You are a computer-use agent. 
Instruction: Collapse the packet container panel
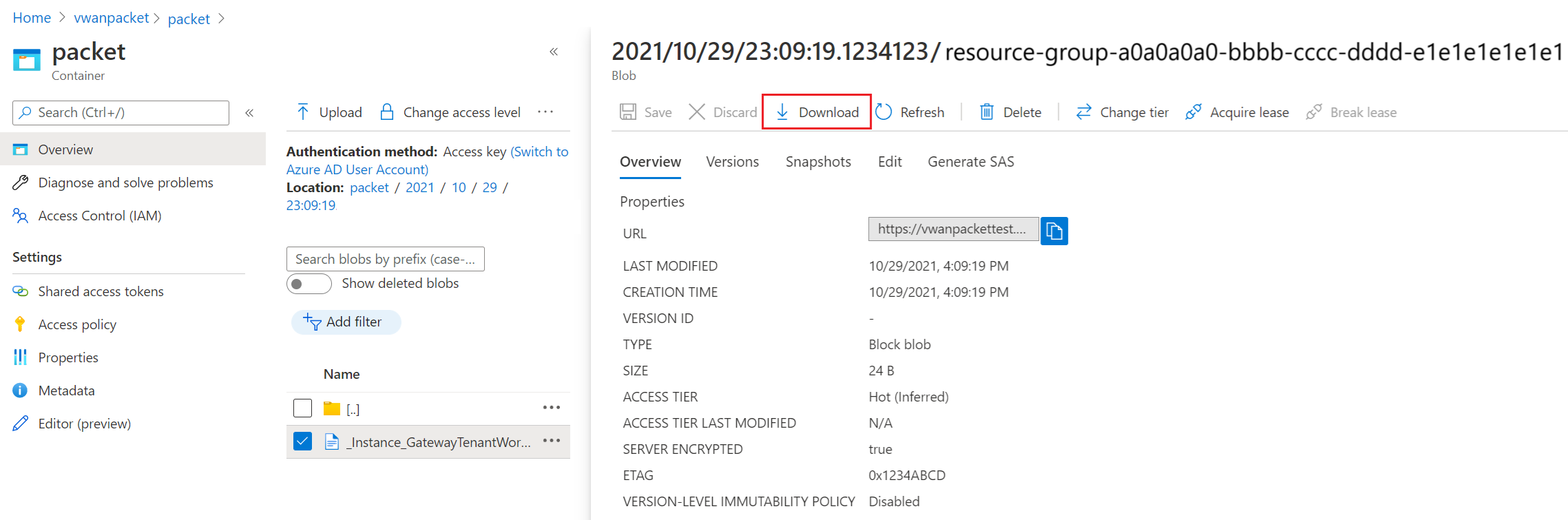[x=554, y=52]
